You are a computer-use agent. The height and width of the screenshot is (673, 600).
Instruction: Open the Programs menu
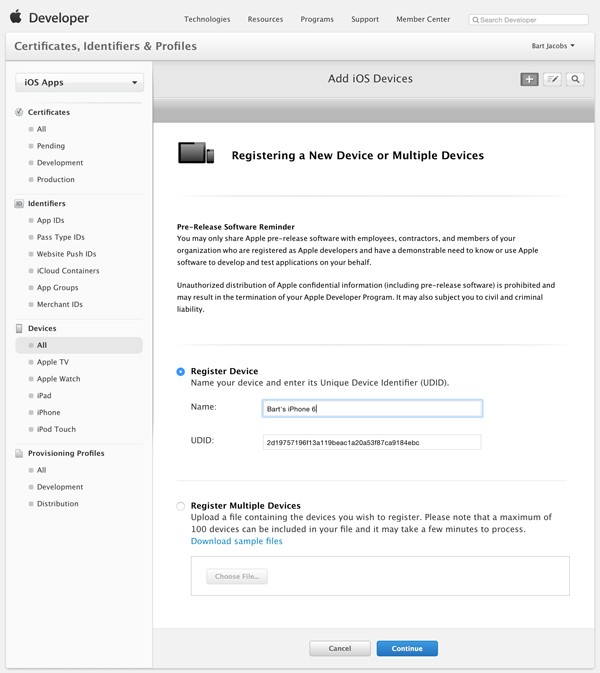317,19
